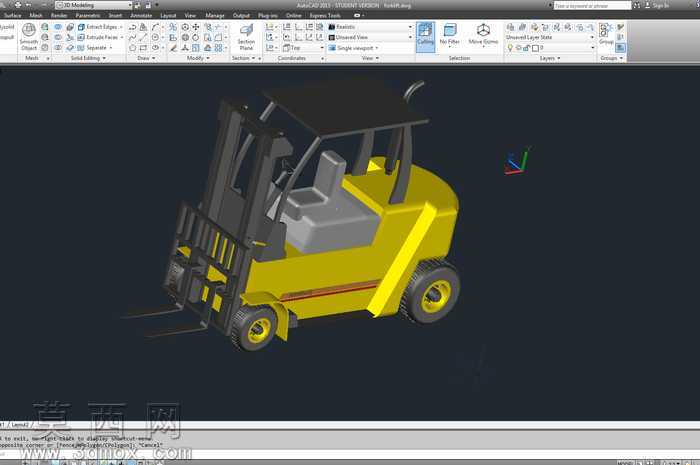Toggle the layer 0 freeze sun icon
The height and width of the screenshot is (465, 700).
point(519,48)
